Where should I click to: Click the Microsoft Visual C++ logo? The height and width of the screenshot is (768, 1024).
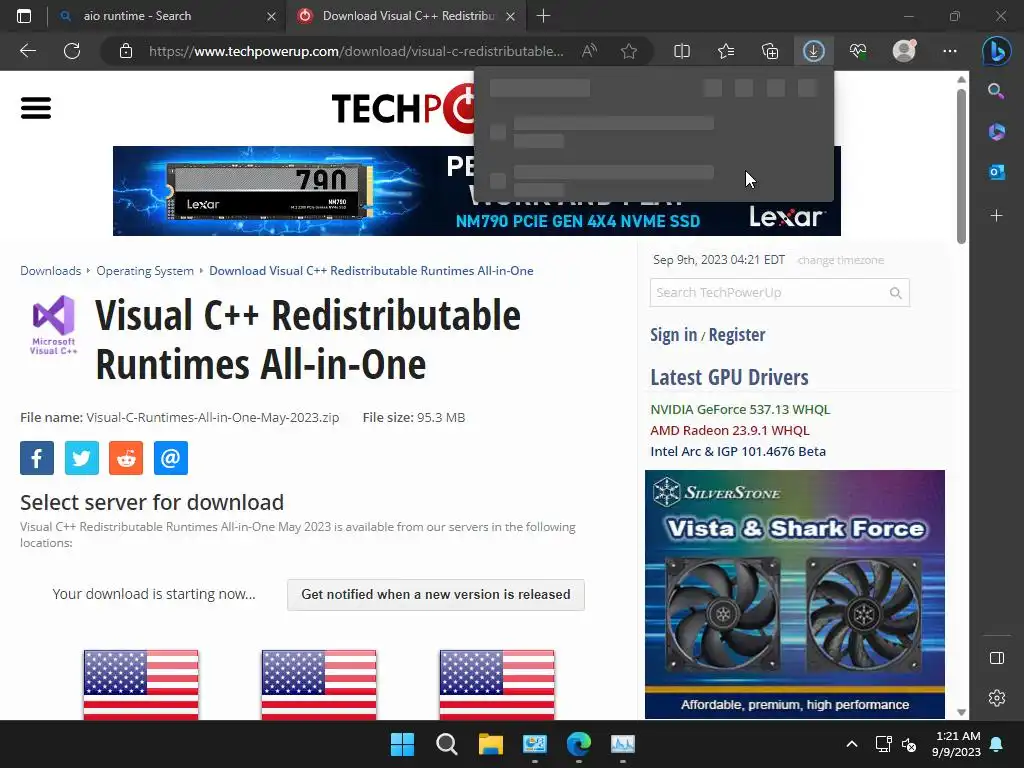(54, 325)
